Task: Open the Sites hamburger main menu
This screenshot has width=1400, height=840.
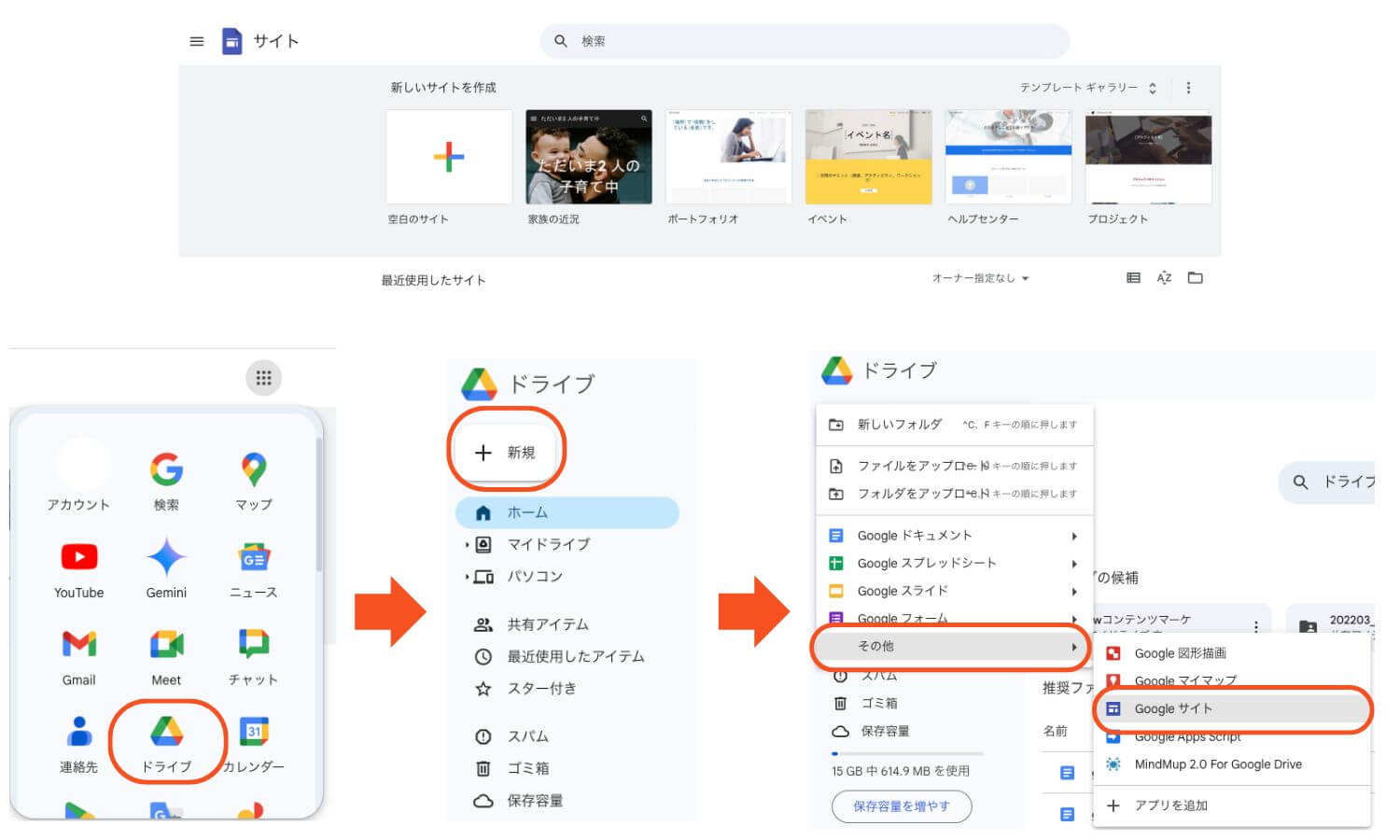Action: click(196, 41)
